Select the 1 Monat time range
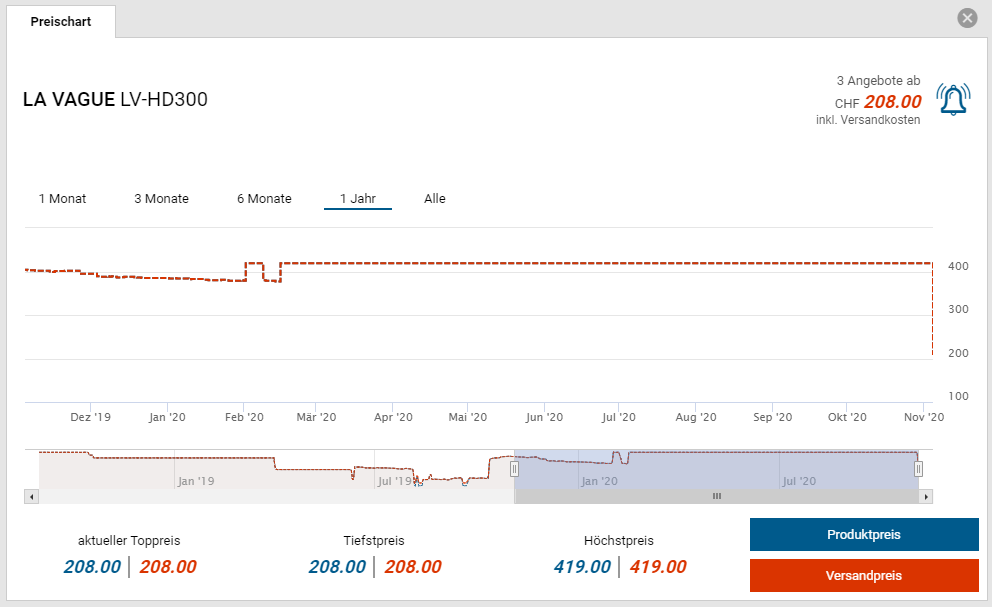 click(x=62, y=199)
